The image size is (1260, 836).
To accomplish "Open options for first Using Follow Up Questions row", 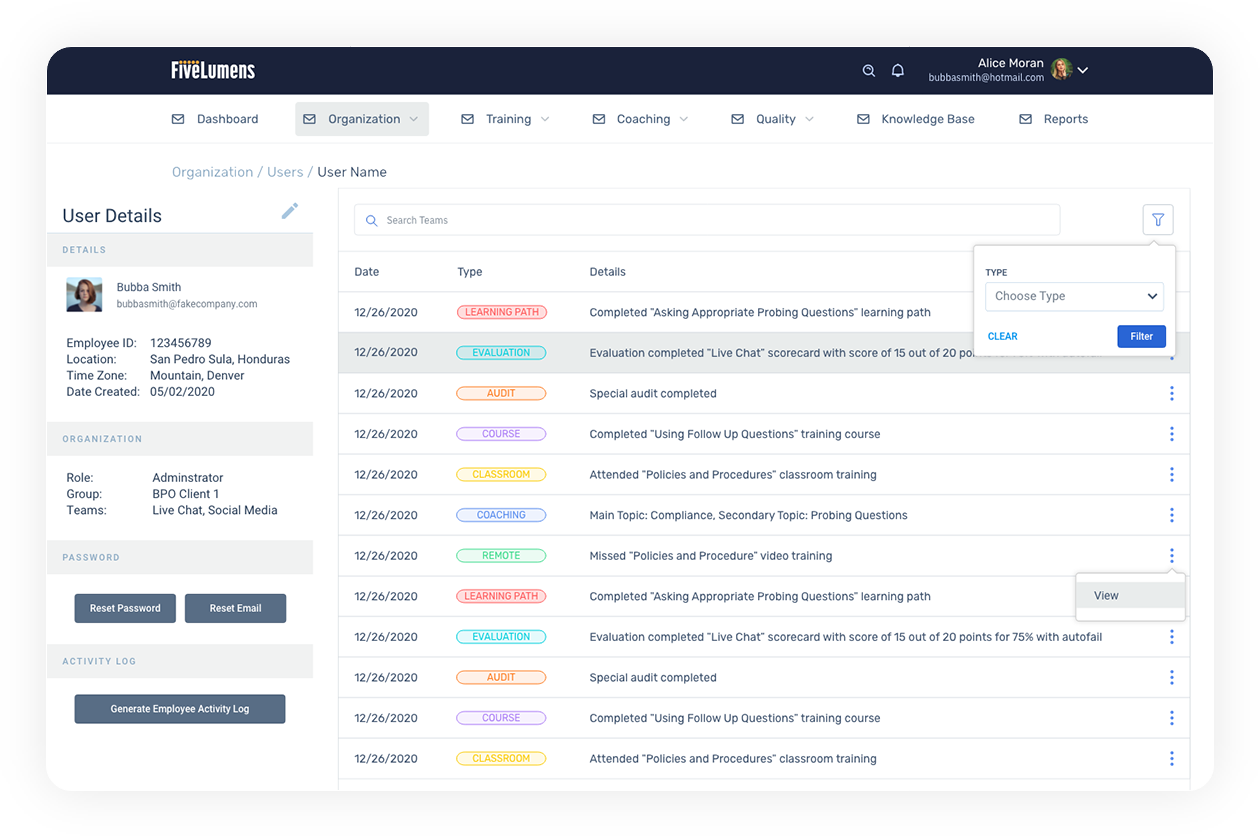I will click(x=1171, y=434).
